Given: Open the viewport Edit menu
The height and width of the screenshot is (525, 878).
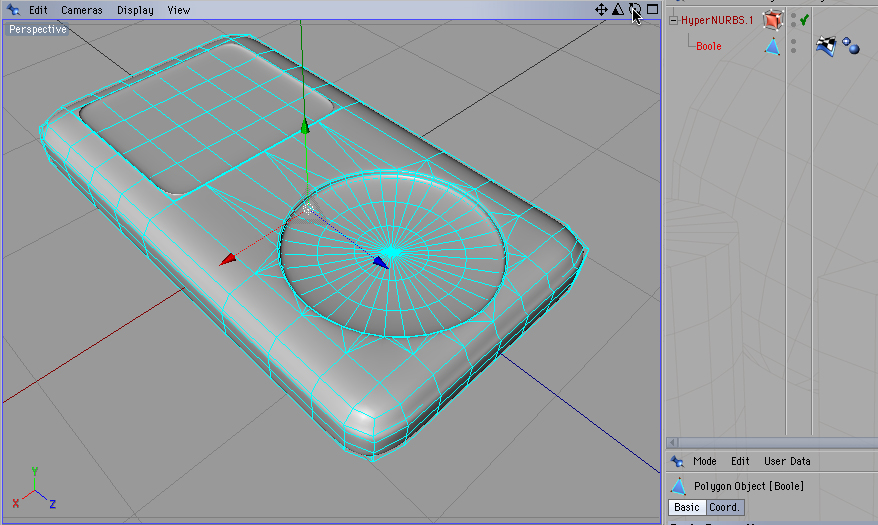Looking at the screenshot, I should pos(38,10).
